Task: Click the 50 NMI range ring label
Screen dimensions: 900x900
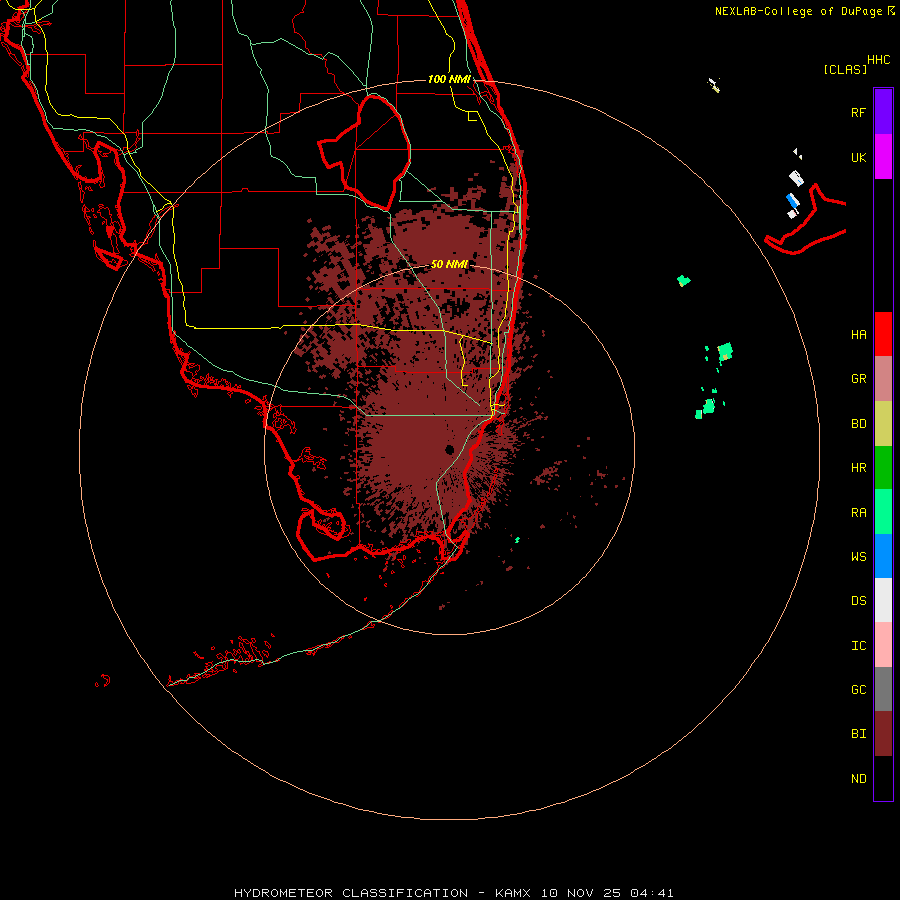Action: coord(449,264)
